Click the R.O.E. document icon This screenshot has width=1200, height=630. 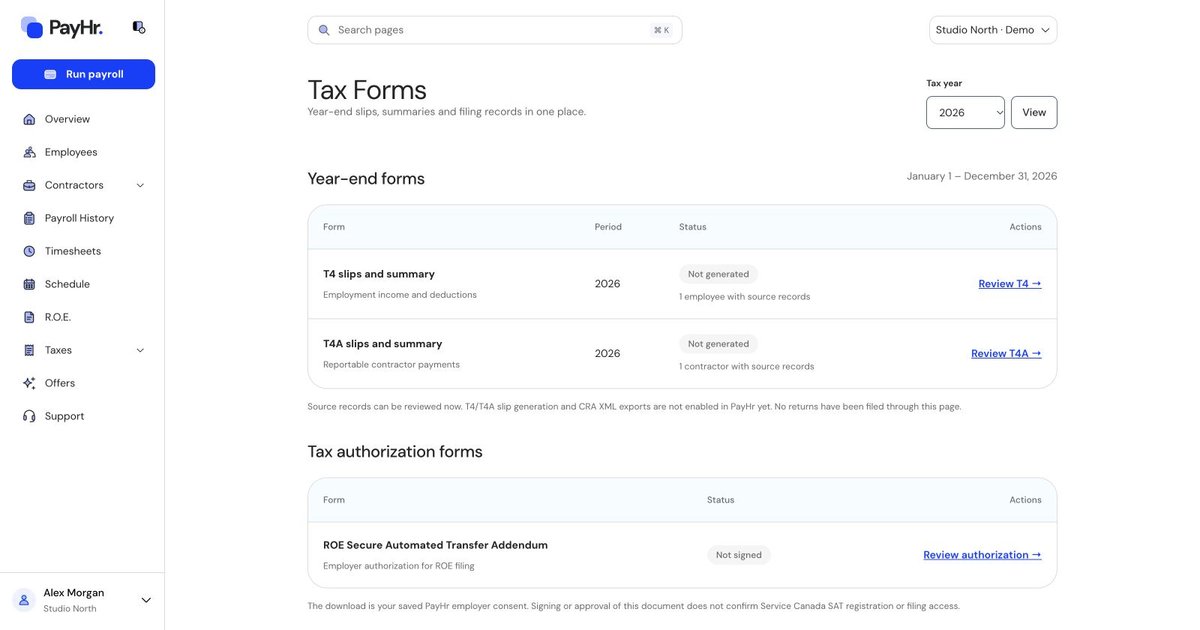[x=29, y=317]
